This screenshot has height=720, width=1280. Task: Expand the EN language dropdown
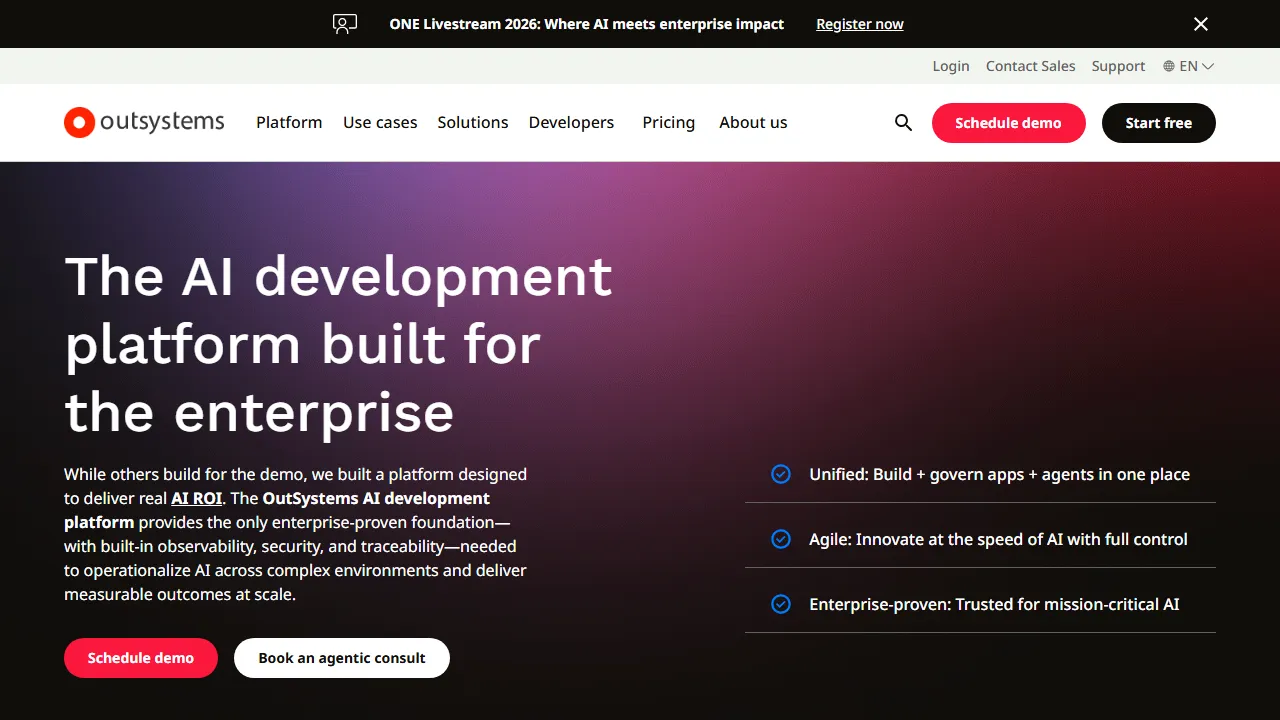pyautogui.click(x=1189, y=66)
